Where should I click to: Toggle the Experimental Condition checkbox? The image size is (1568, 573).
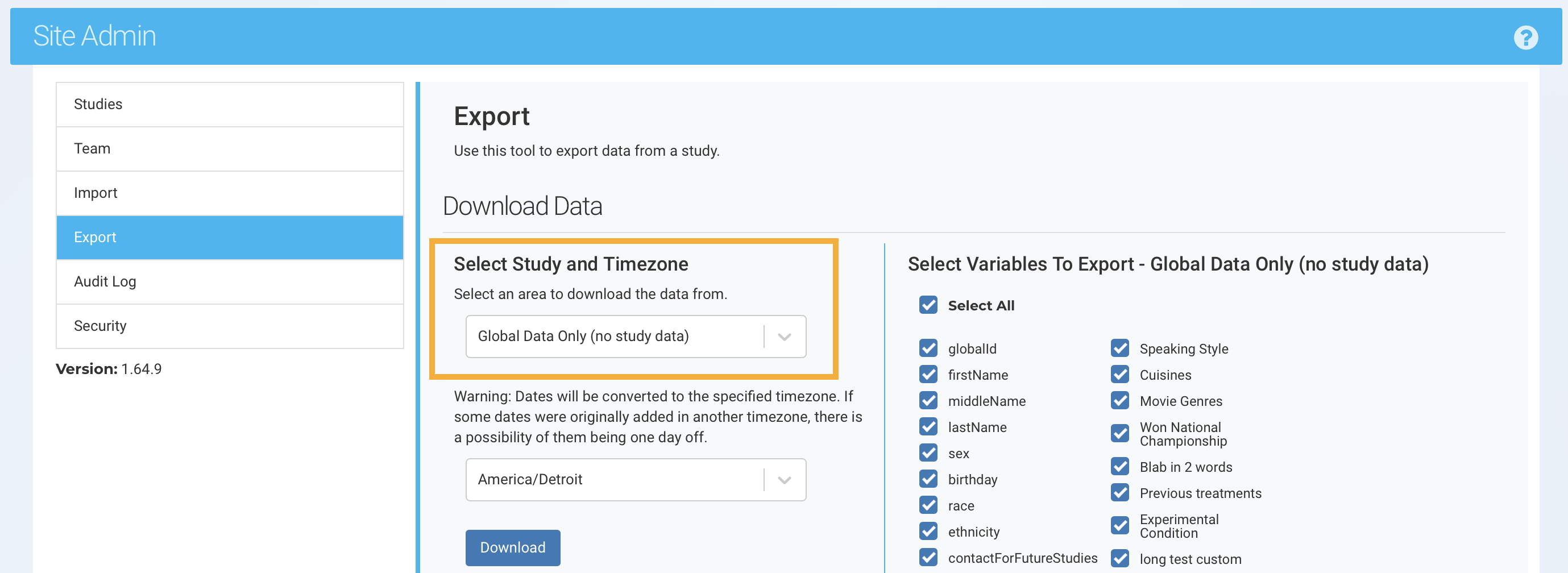(1119, 525)
